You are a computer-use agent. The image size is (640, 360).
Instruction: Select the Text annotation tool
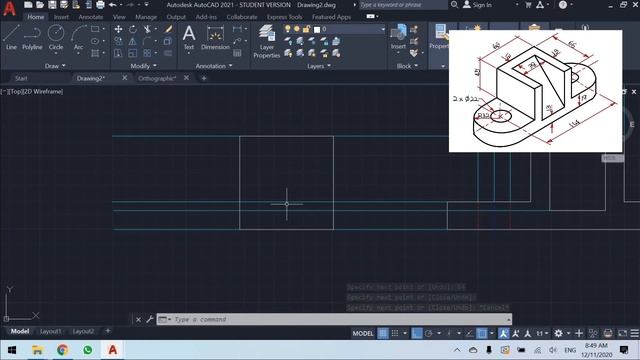189,37
